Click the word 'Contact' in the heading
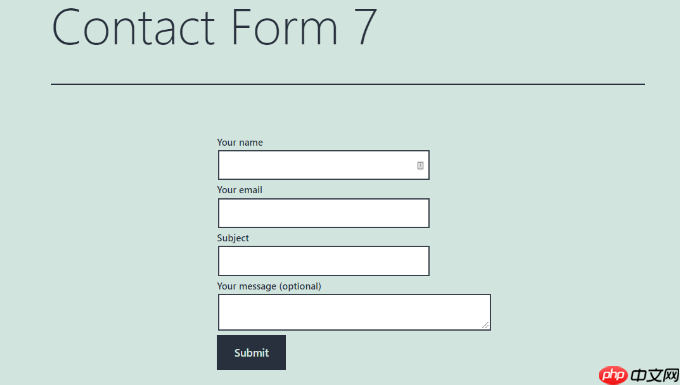This screenshot has height=385, width=680. coord(134,28)
